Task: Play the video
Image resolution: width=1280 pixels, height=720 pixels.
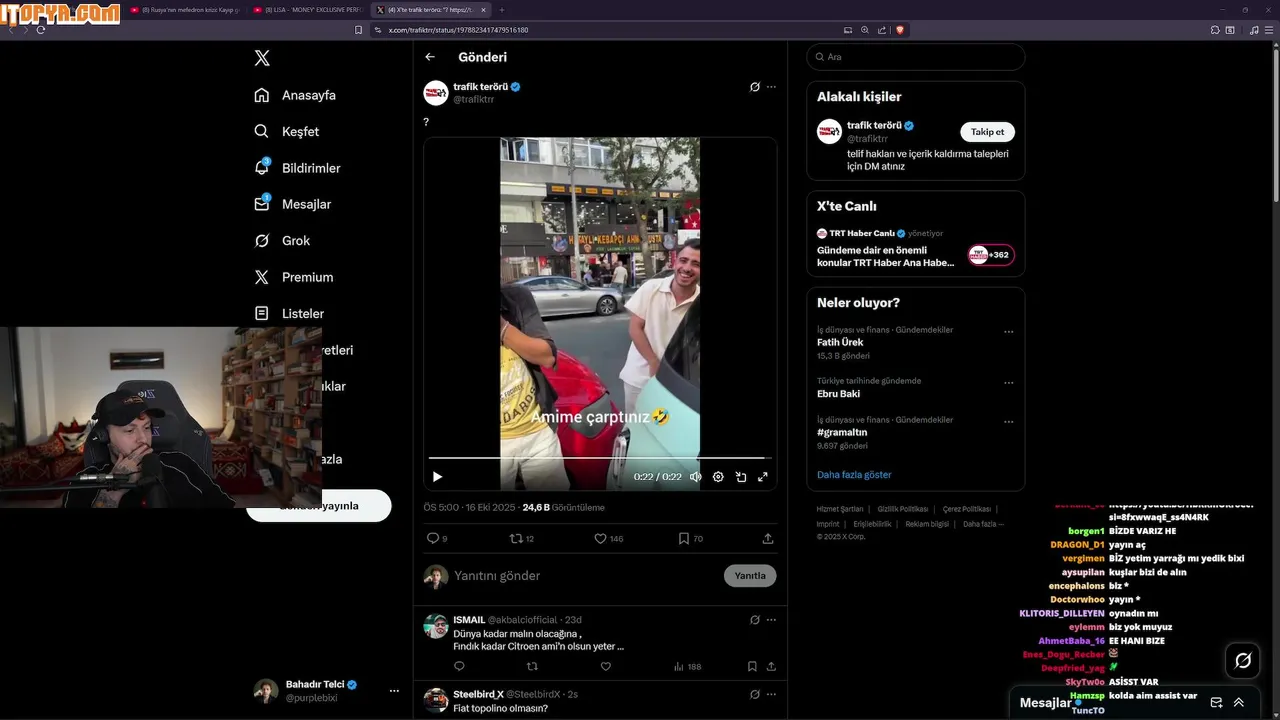Action: pos(437,477)
